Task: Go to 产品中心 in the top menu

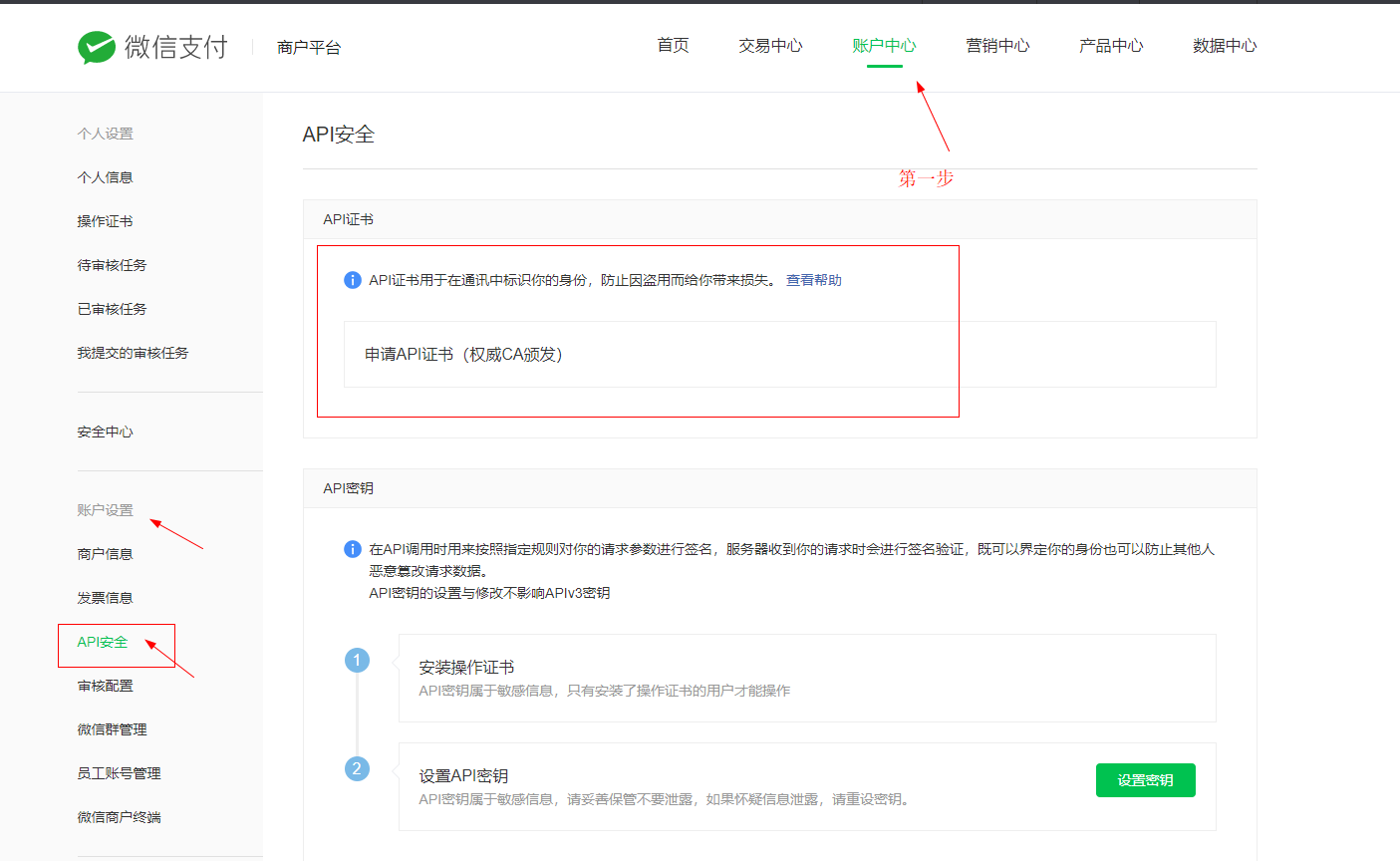Action: point(1111,46)
